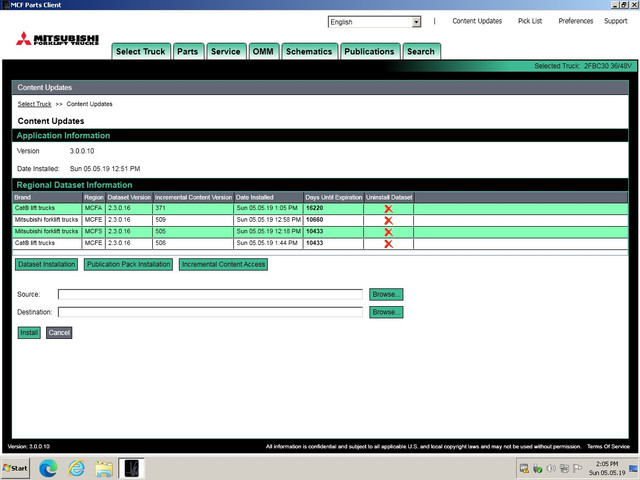Screen dimensions: 640x480
Task: Click the Incremental Content Access button
Action: coord(223,264)
